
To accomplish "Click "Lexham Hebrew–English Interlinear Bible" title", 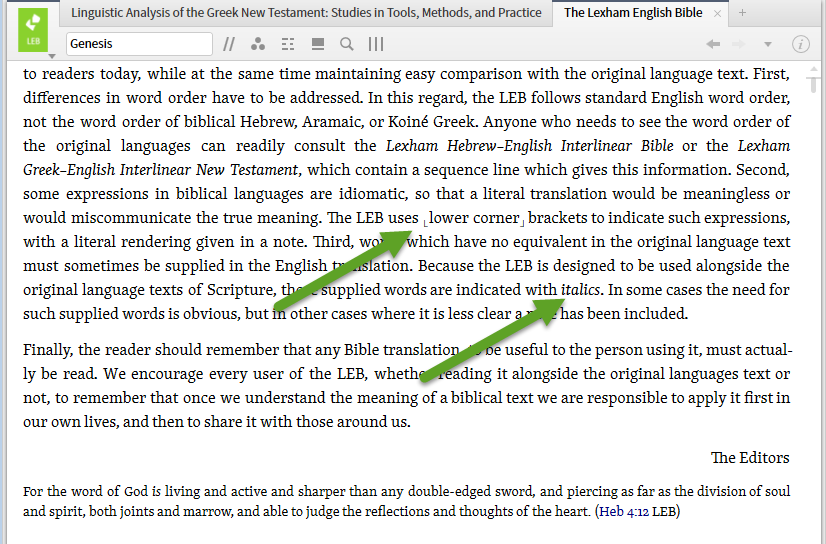I will tap(529, 146).
